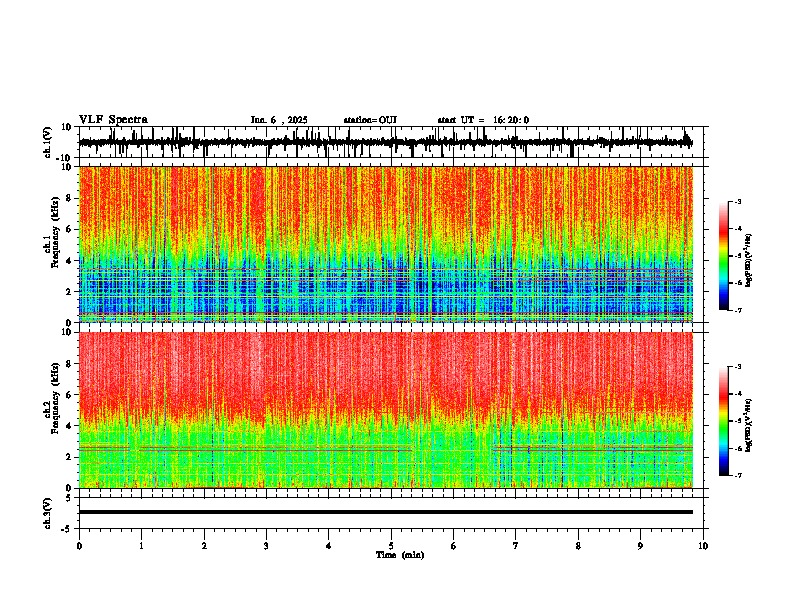Click the '5' tick on ch.3 voltage axis

pos(70,498)
